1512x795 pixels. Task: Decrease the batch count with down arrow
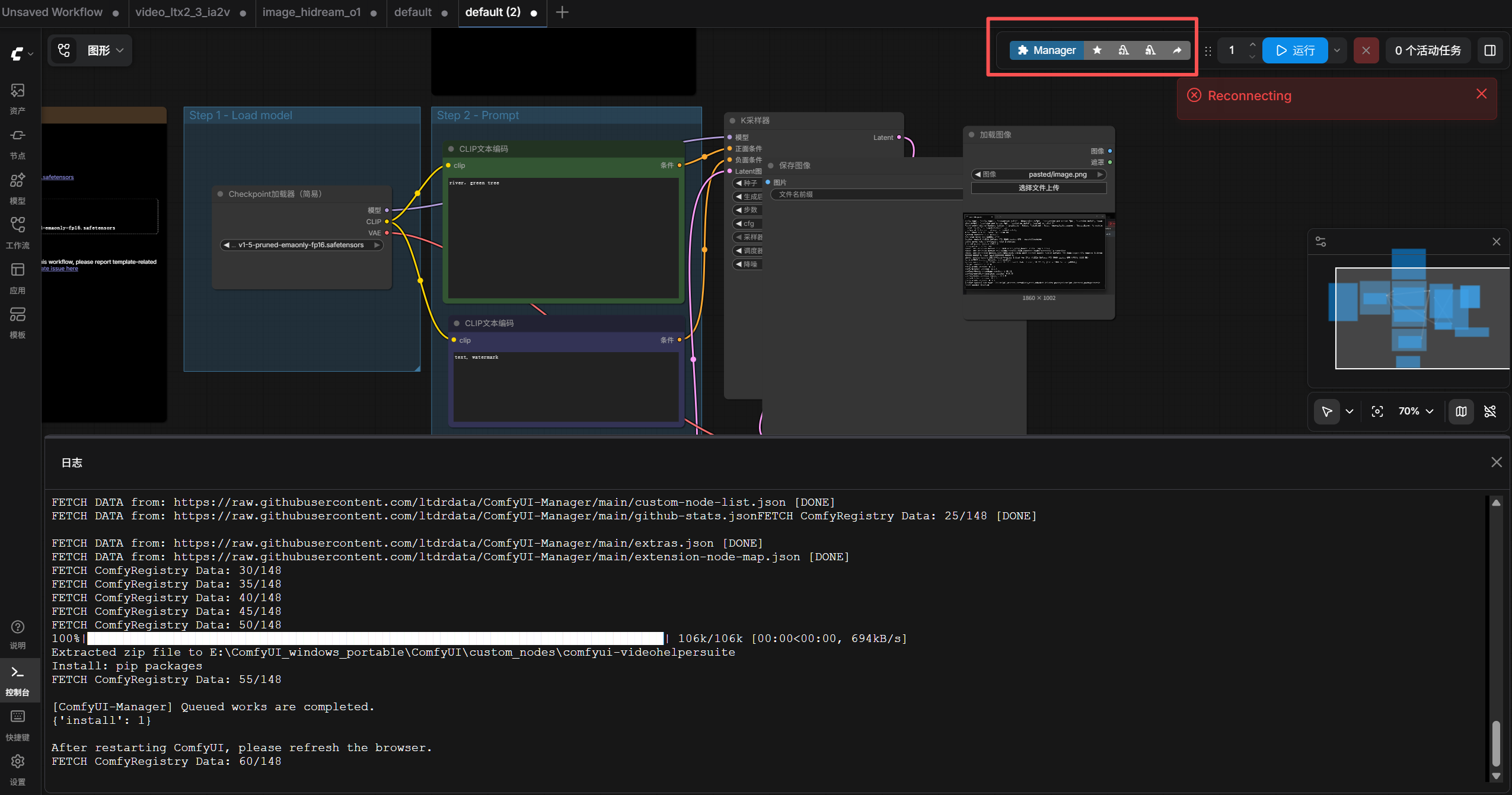click(x=1252, y=57)
